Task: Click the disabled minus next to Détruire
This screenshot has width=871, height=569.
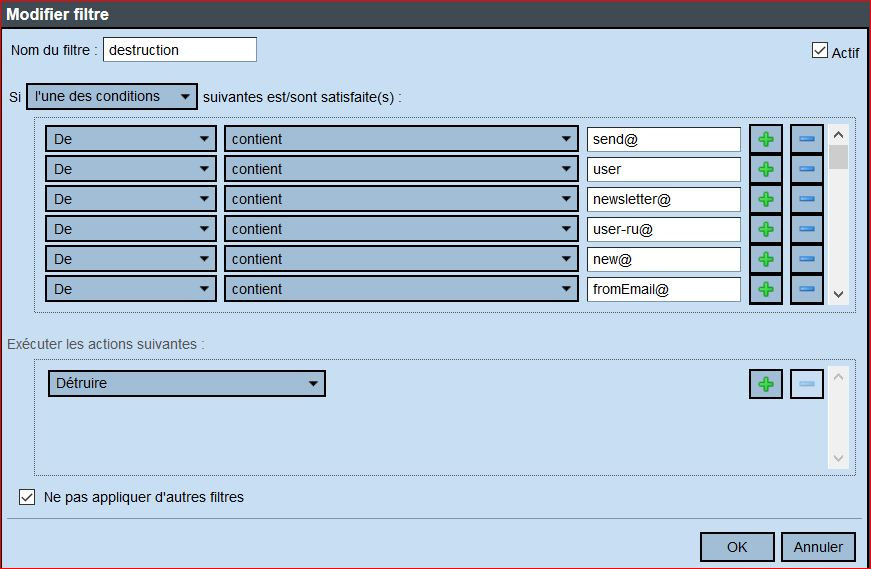Action: 807,384
